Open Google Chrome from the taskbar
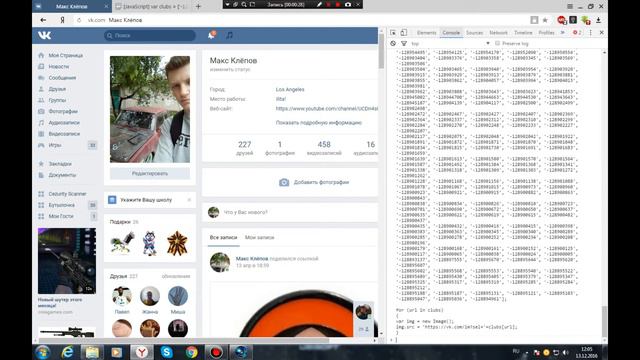Viewport: 640px width, 360px height. (191, 352)
